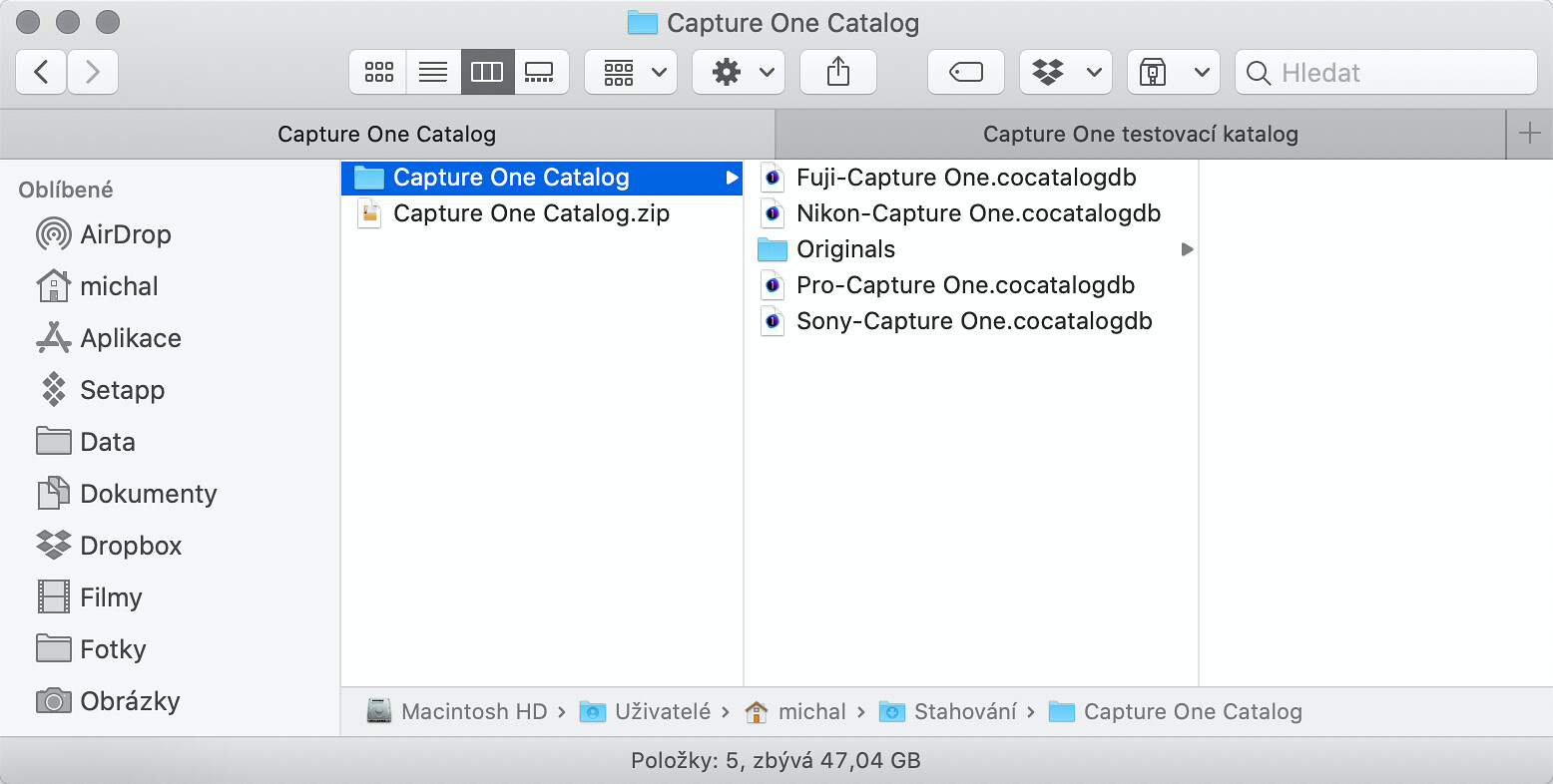
Task: Switch to gallery view
Action: click(x=541, y=72)
